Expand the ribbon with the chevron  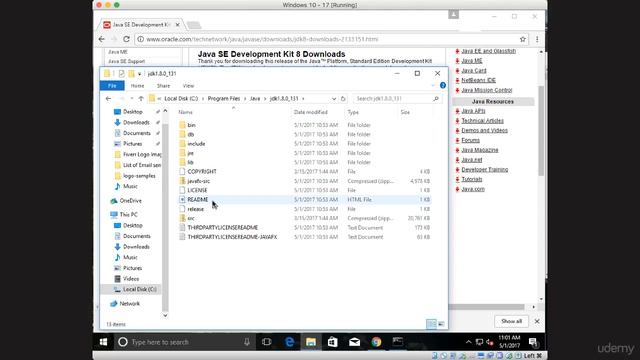pyautogui.click(x=433, y=85)
